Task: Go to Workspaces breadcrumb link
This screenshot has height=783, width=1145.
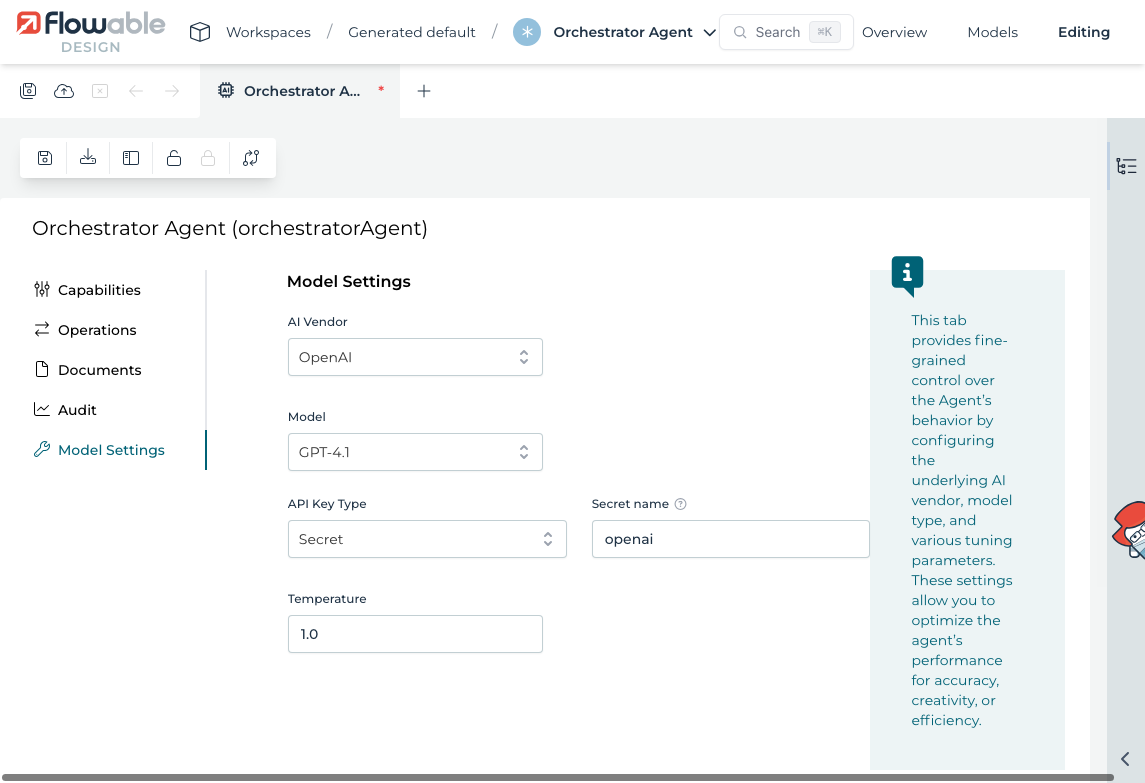Action: (268, 32)
